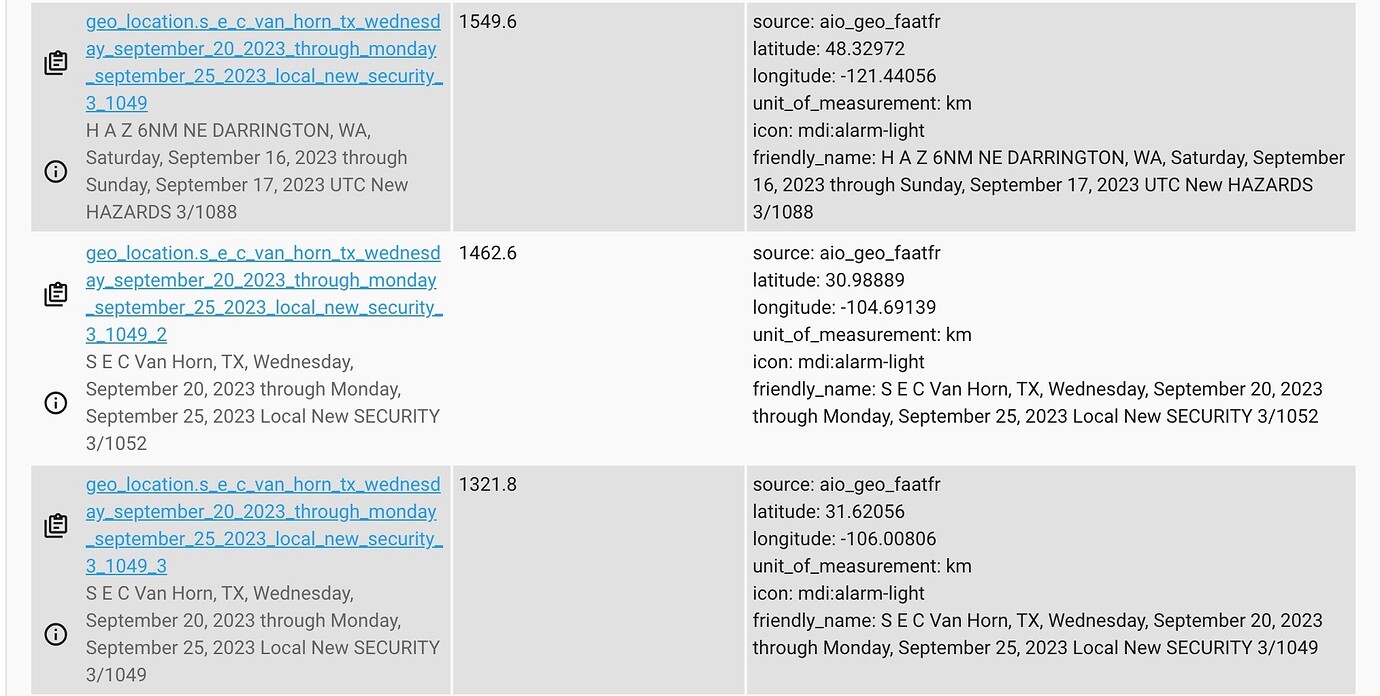This screenshot has width=1380, height=696.
Task: Select friendly_name text ending in SECURITY 3/1049
Action: 1036,634
